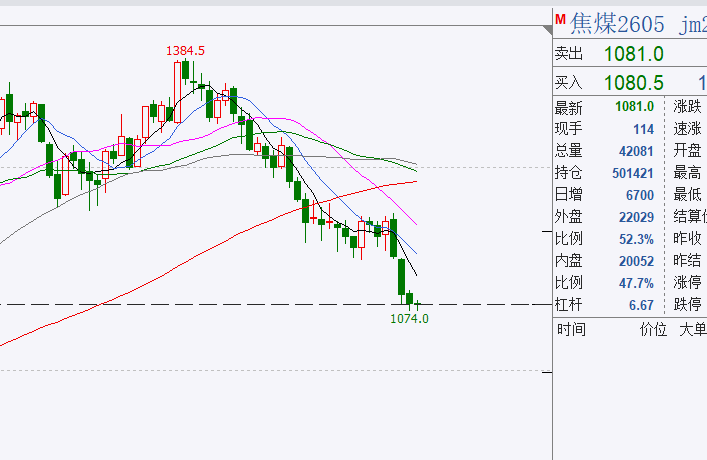Click the 现手 label
This screenshot has height=460, width=707.
tap(569, 129)
